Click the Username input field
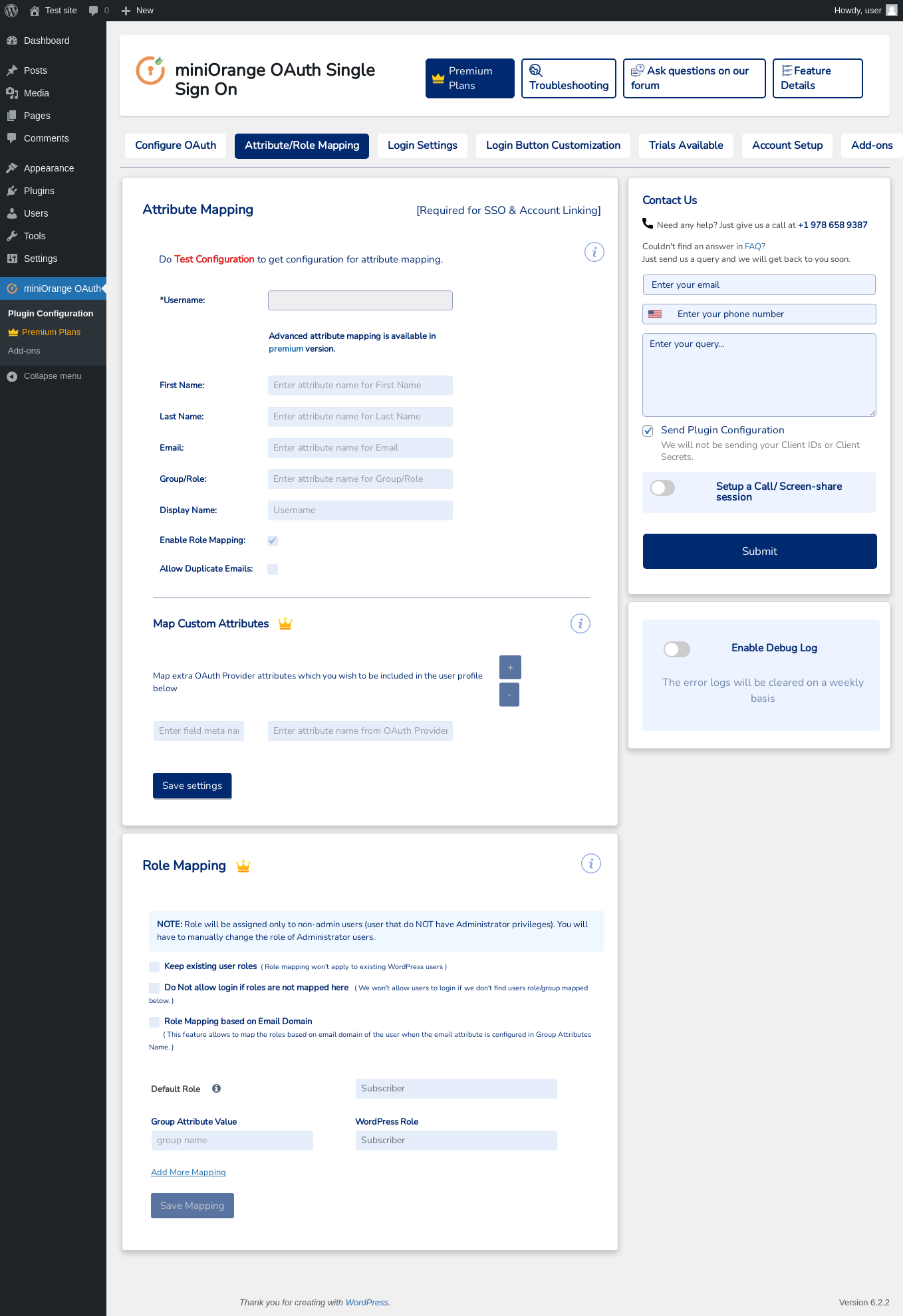 360,300
